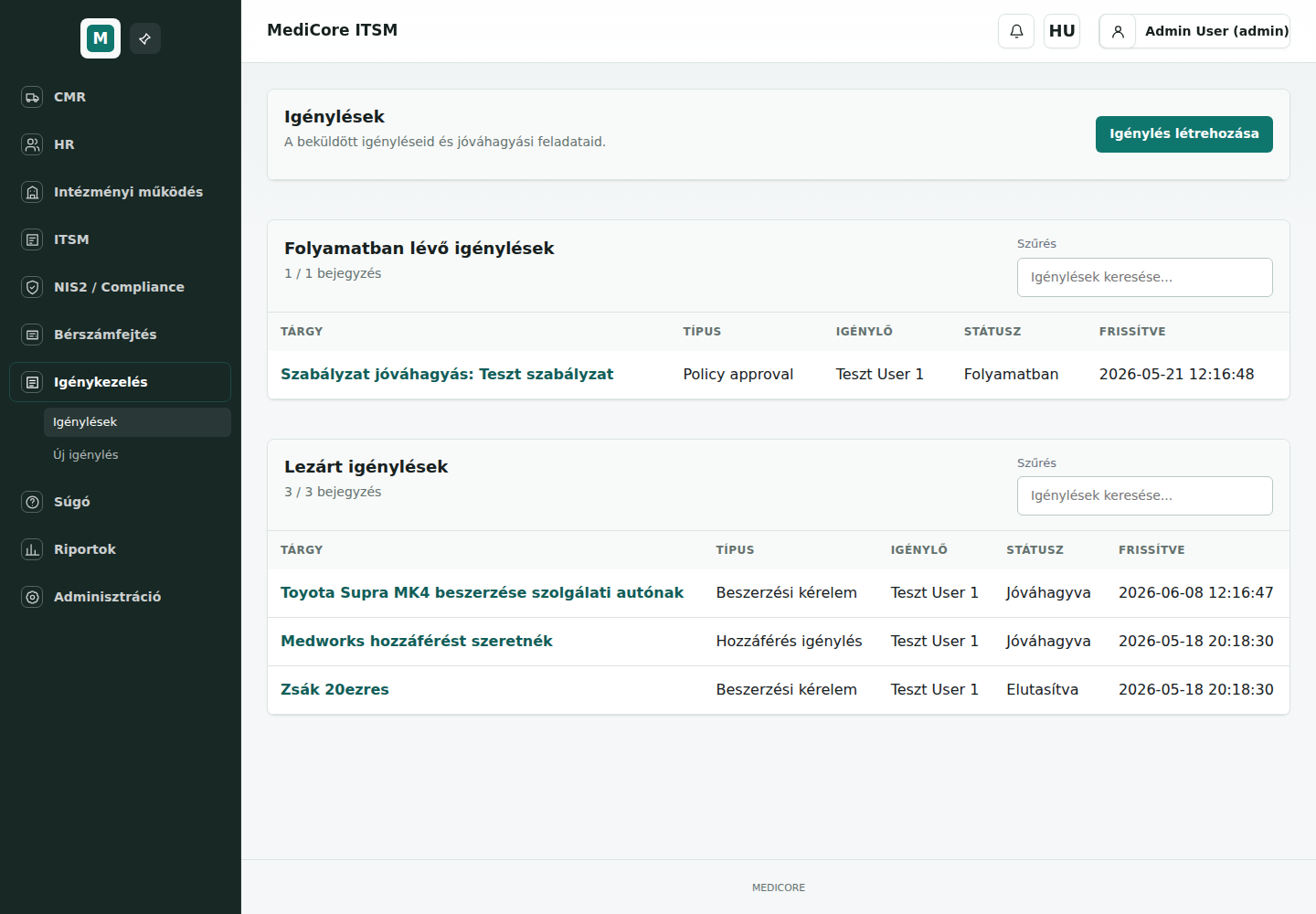Click the Bérszámfejtés sidebar icon
The width and height of the screenshot is (1316, 914).
pos(32,335)
